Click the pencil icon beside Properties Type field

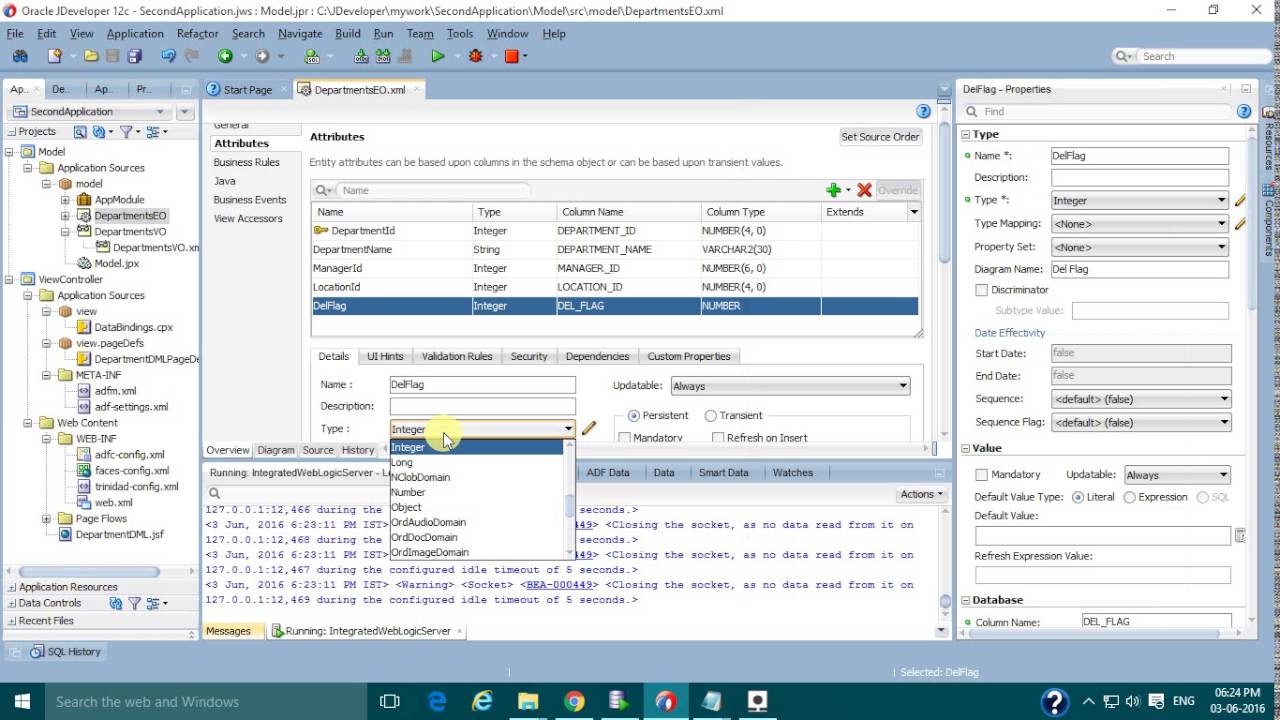1240,200
